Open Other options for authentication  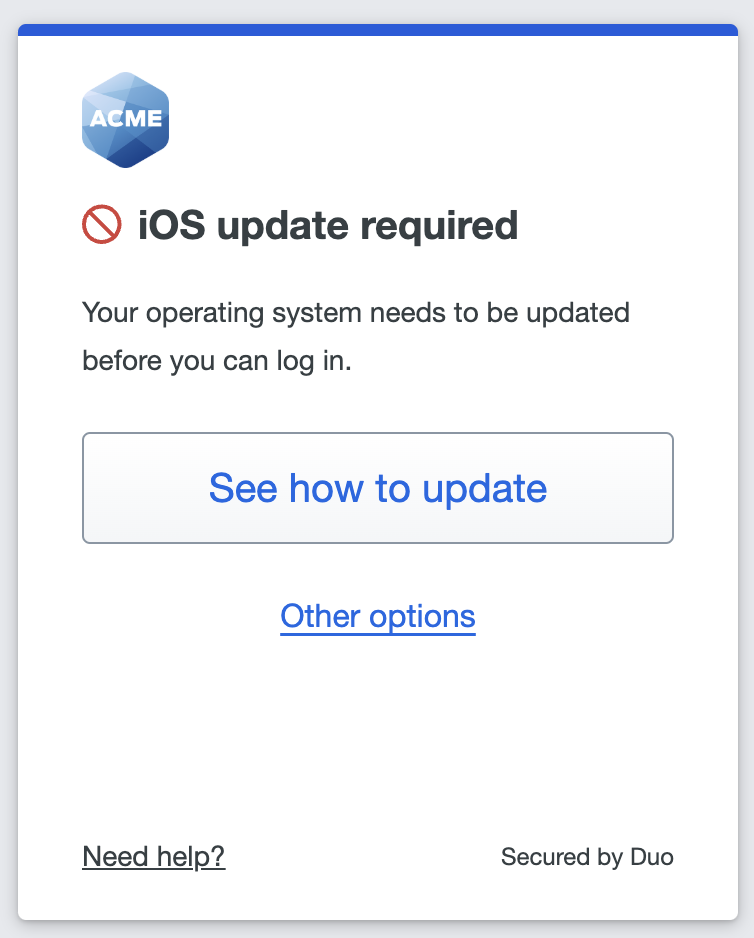tap(377, 616)
